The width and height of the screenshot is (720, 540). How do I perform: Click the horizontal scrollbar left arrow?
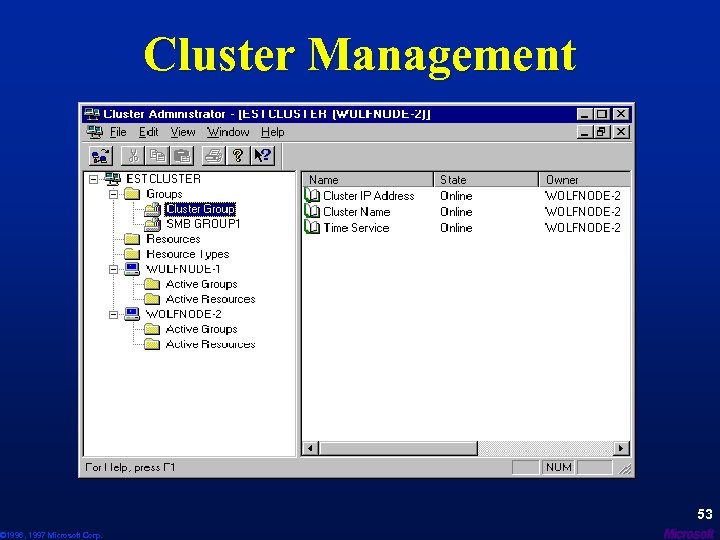tap(310, 448)
